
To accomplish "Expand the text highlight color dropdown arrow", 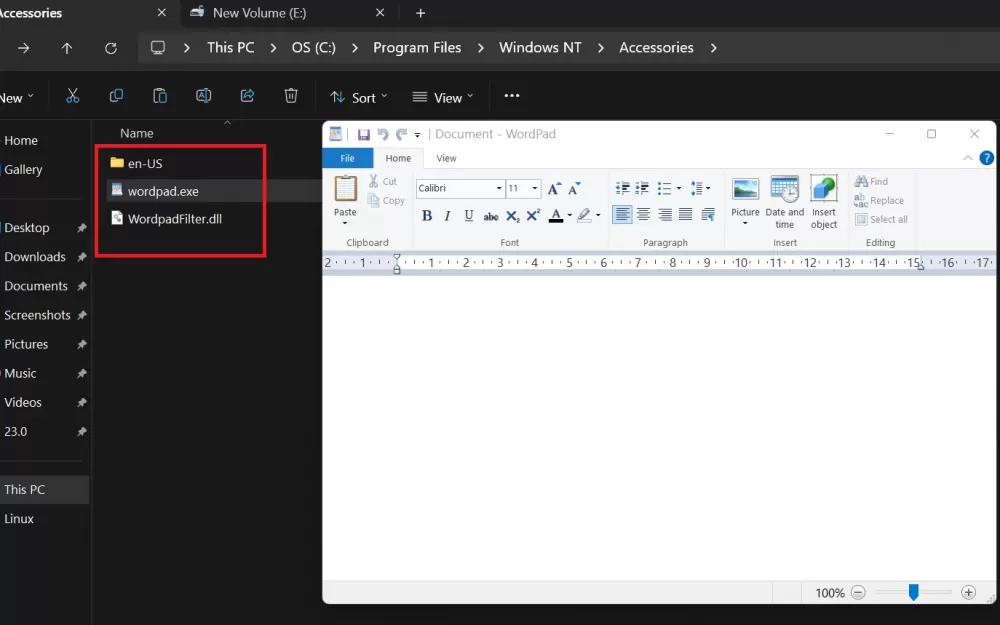I will click(598, 216).
